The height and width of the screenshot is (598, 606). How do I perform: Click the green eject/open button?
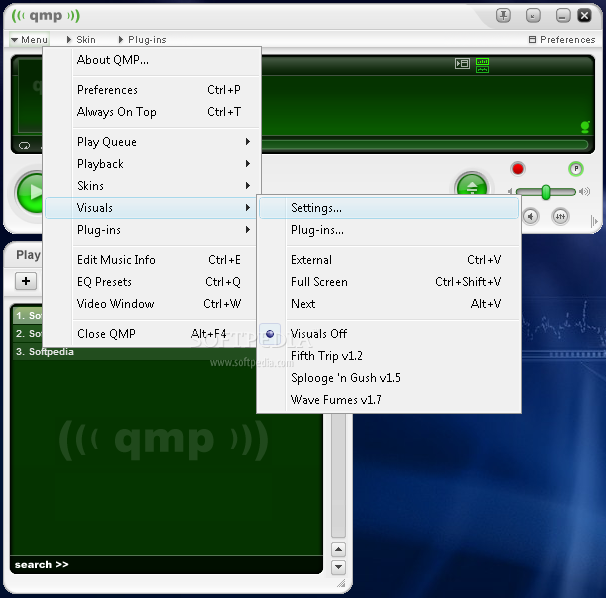(472, 186)
